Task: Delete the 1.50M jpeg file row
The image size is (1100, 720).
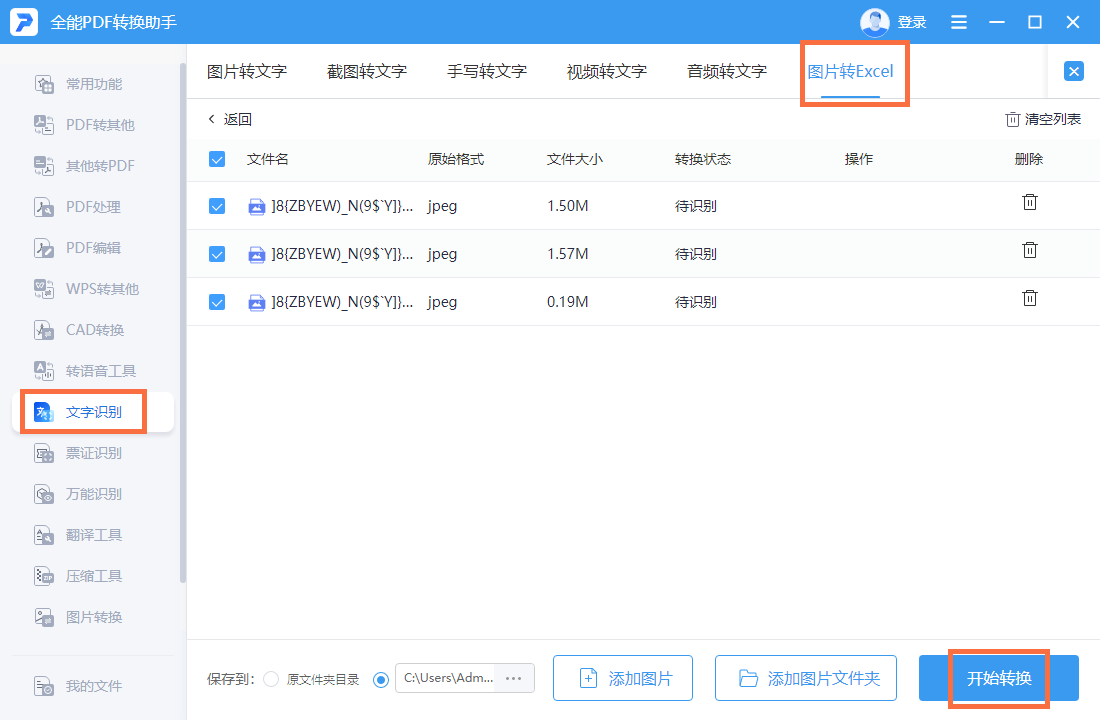Action: (x=1029, y=202)
